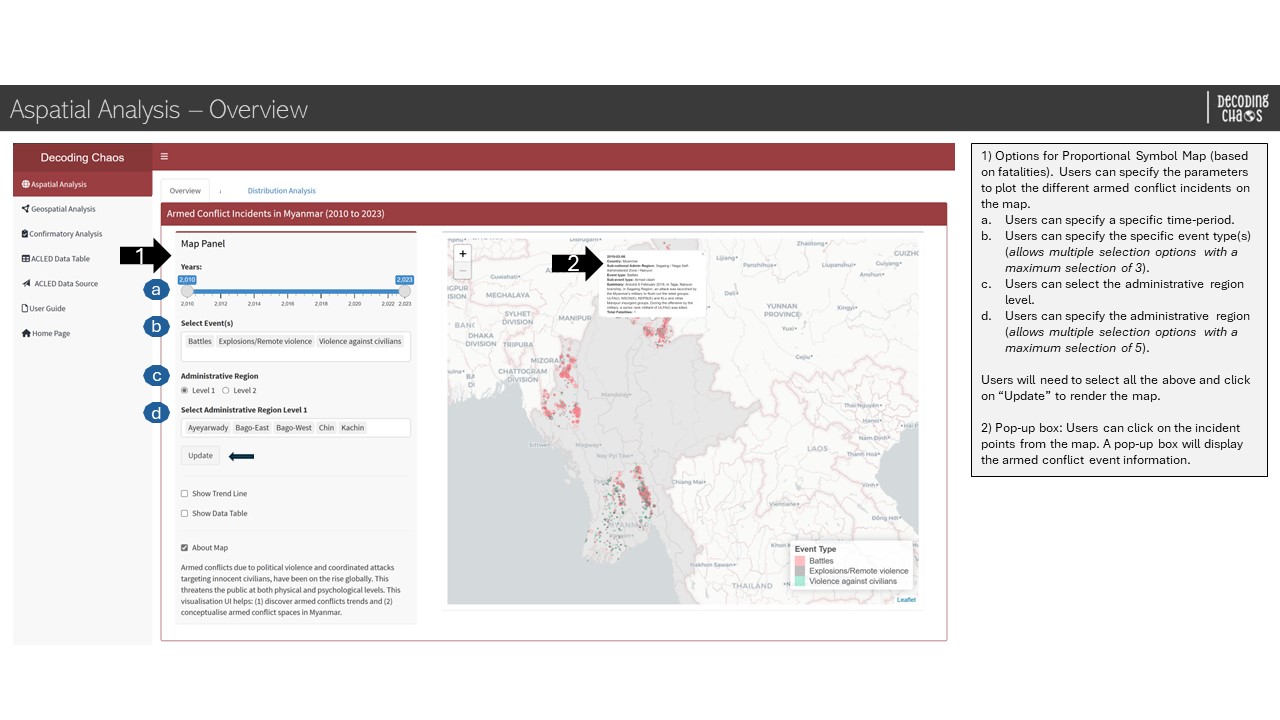Switch to the Overview tab
This screenshot has height=720, width=1280.
coord(185,191)
